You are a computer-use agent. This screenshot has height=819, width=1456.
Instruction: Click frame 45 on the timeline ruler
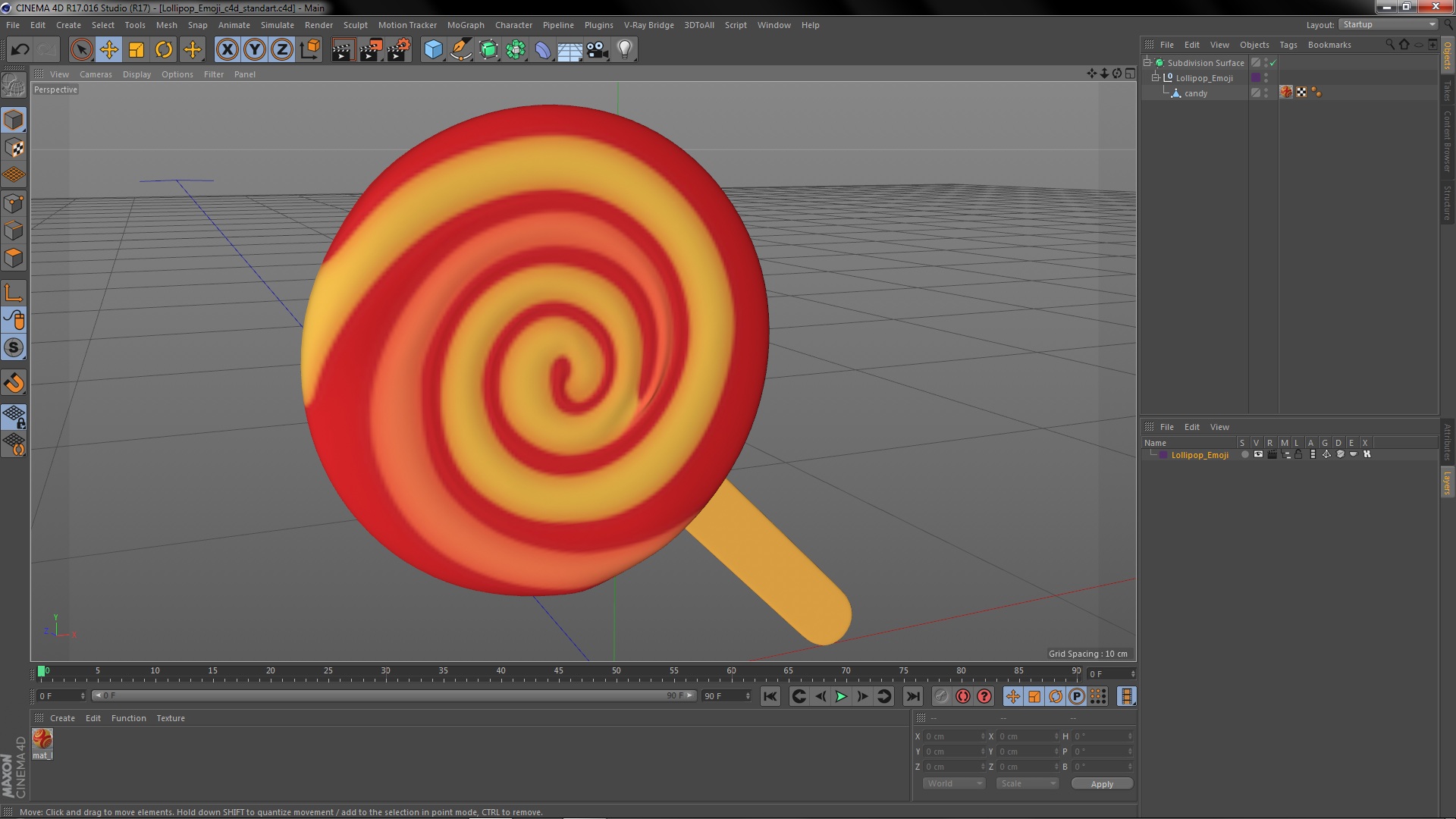tap(559, 671)
